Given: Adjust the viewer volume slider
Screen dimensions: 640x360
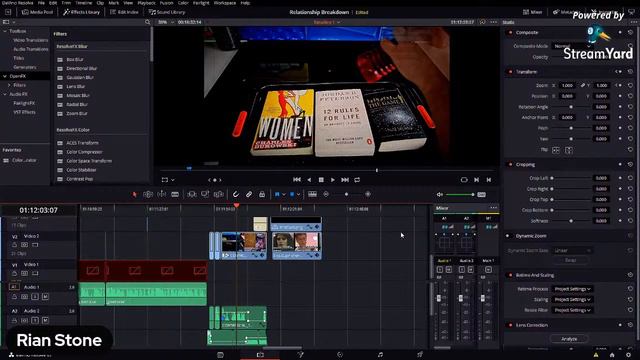Looking at the screenshot, I should (460, 195).
